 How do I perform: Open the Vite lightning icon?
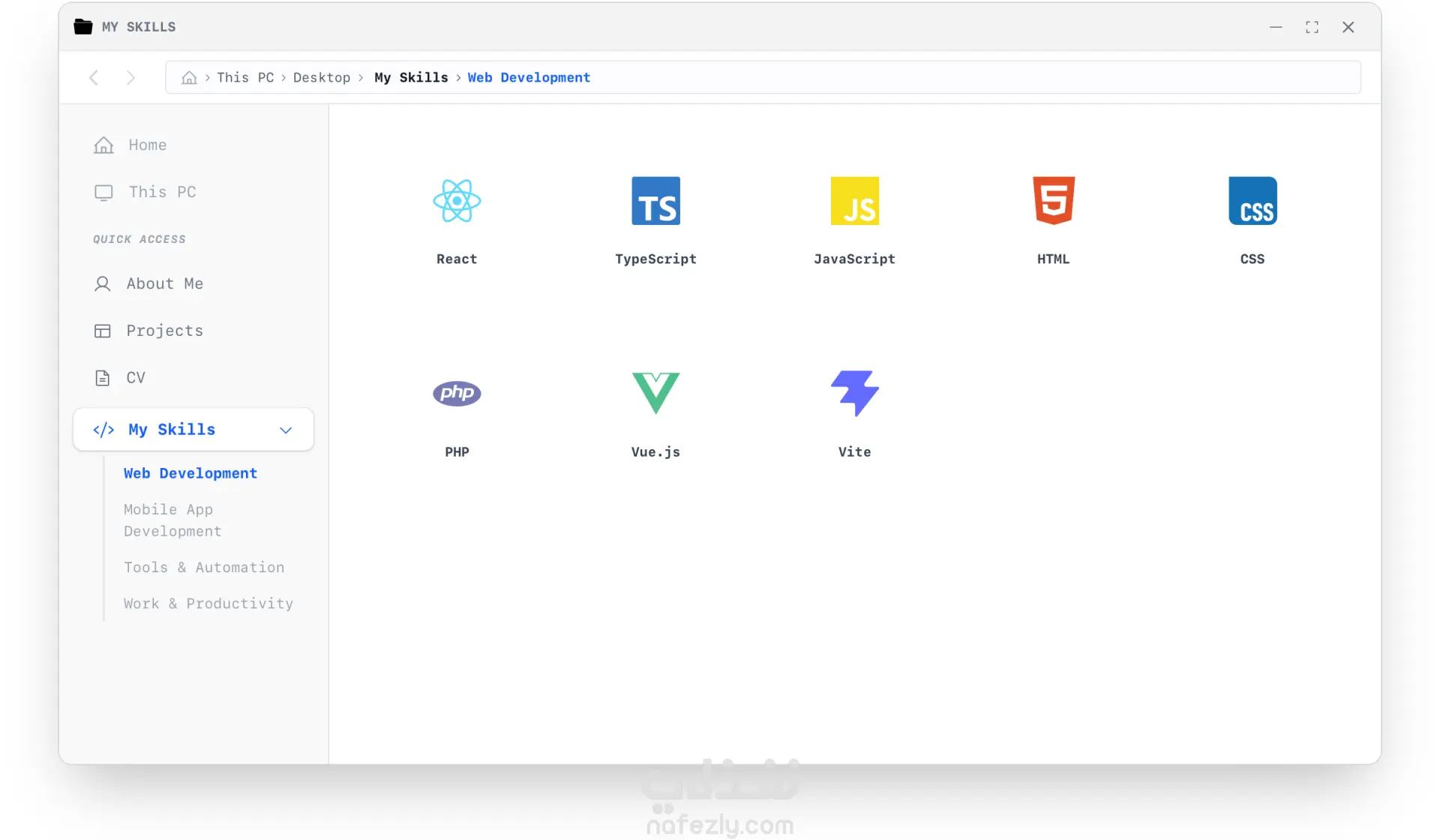pos(854,393)
